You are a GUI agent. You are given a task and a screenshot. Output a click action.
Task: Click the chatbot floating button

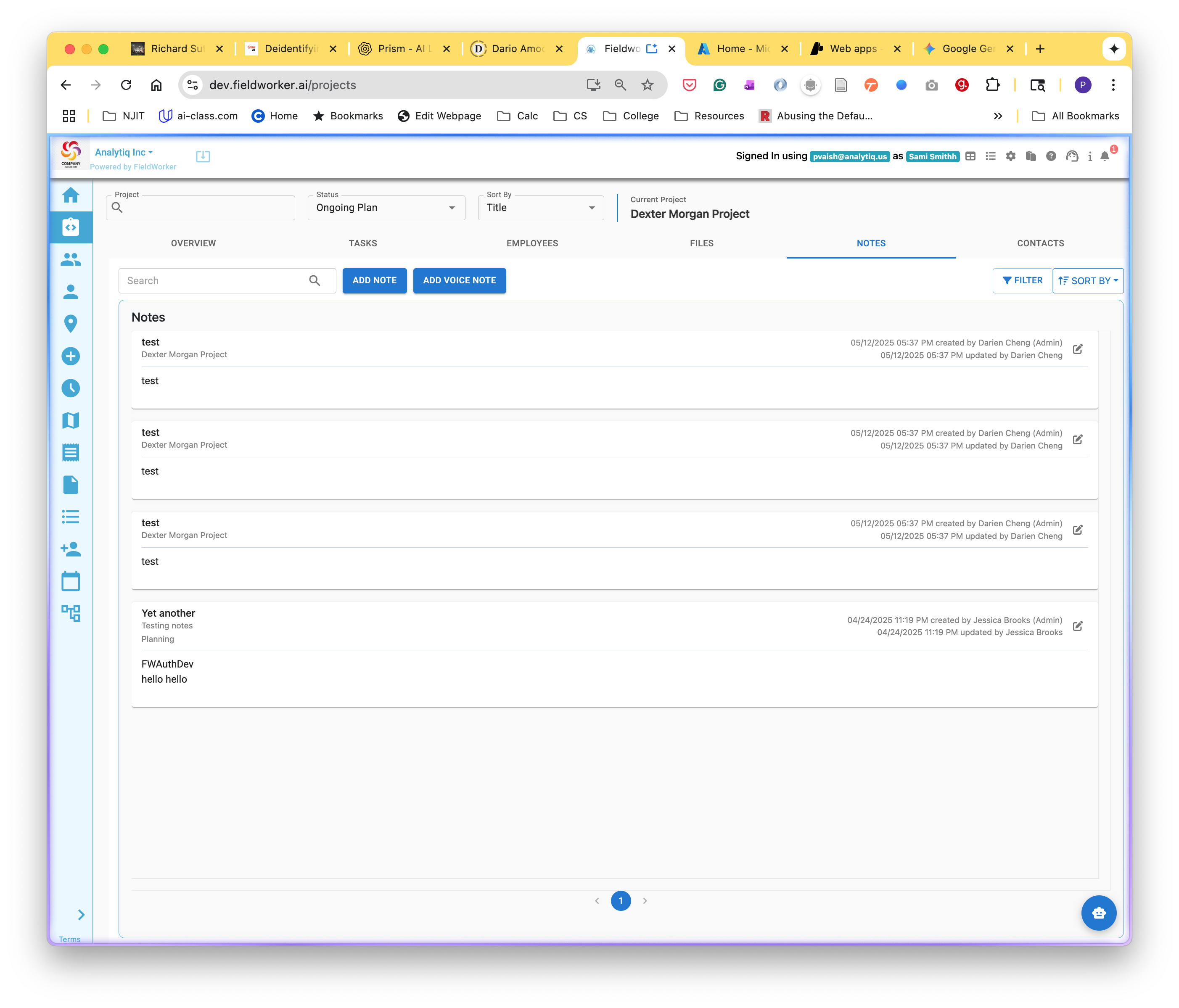coord(1098,913)
